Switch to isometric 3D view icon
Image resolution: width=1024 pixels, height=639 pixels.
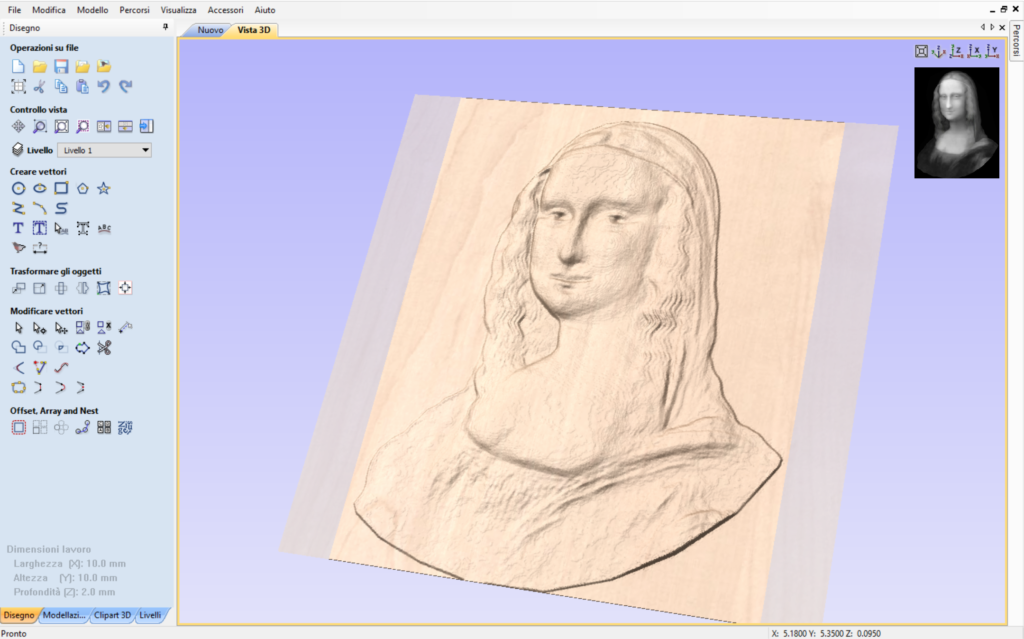(x=939, y=51)
